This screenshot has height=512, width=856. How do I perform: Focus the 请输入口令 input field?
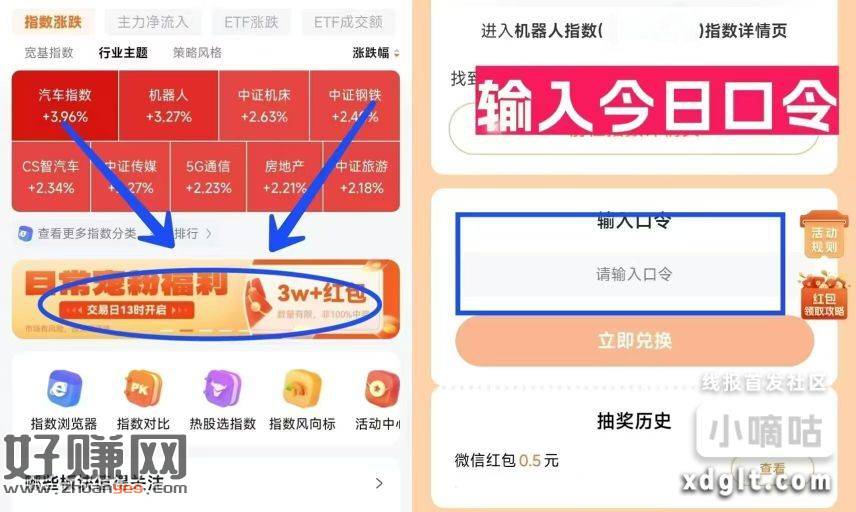(x=634, y=274)
